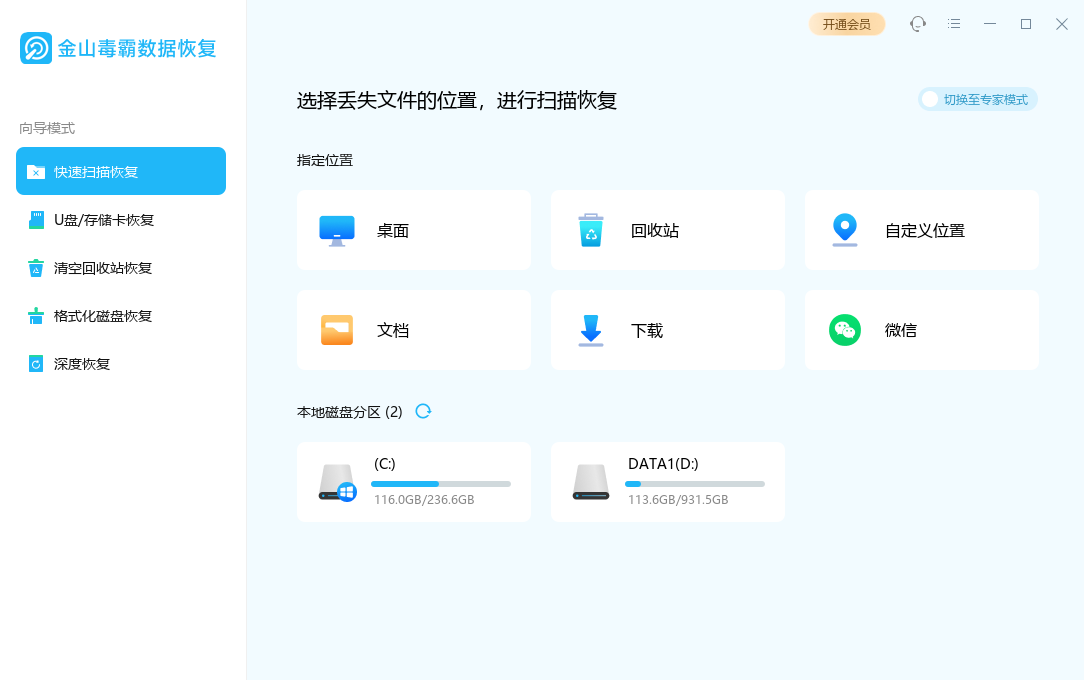
Task: Open the top-right list menu
Action: point(953,23)
